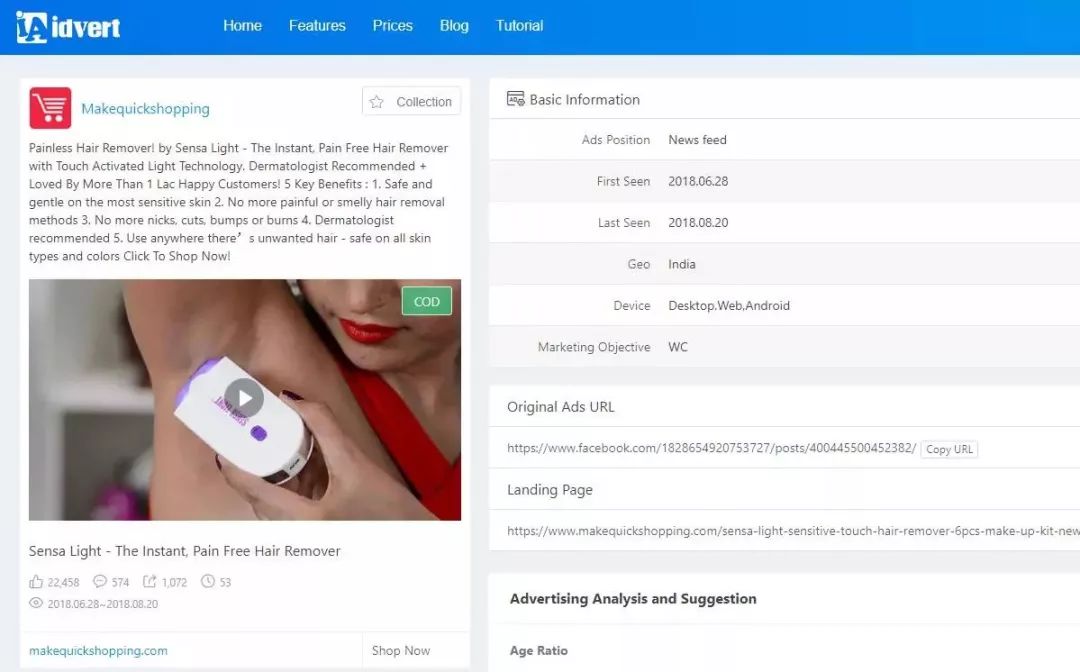Select Marketing Objective value WC
The height and width of the screenshot is (672, 1080).
click(x=678, y=347)
